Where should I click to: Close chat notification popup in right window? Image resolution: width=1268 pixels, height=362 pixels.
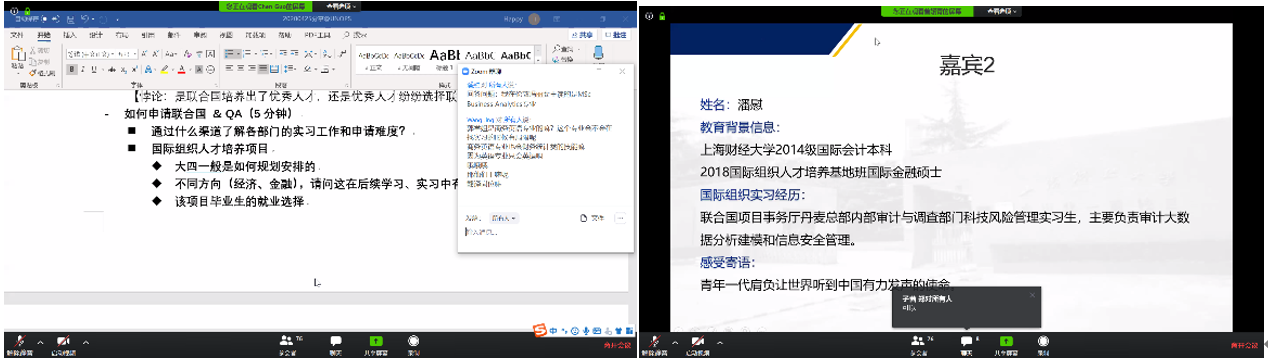pyautogui.click(x=1033, y=295)
